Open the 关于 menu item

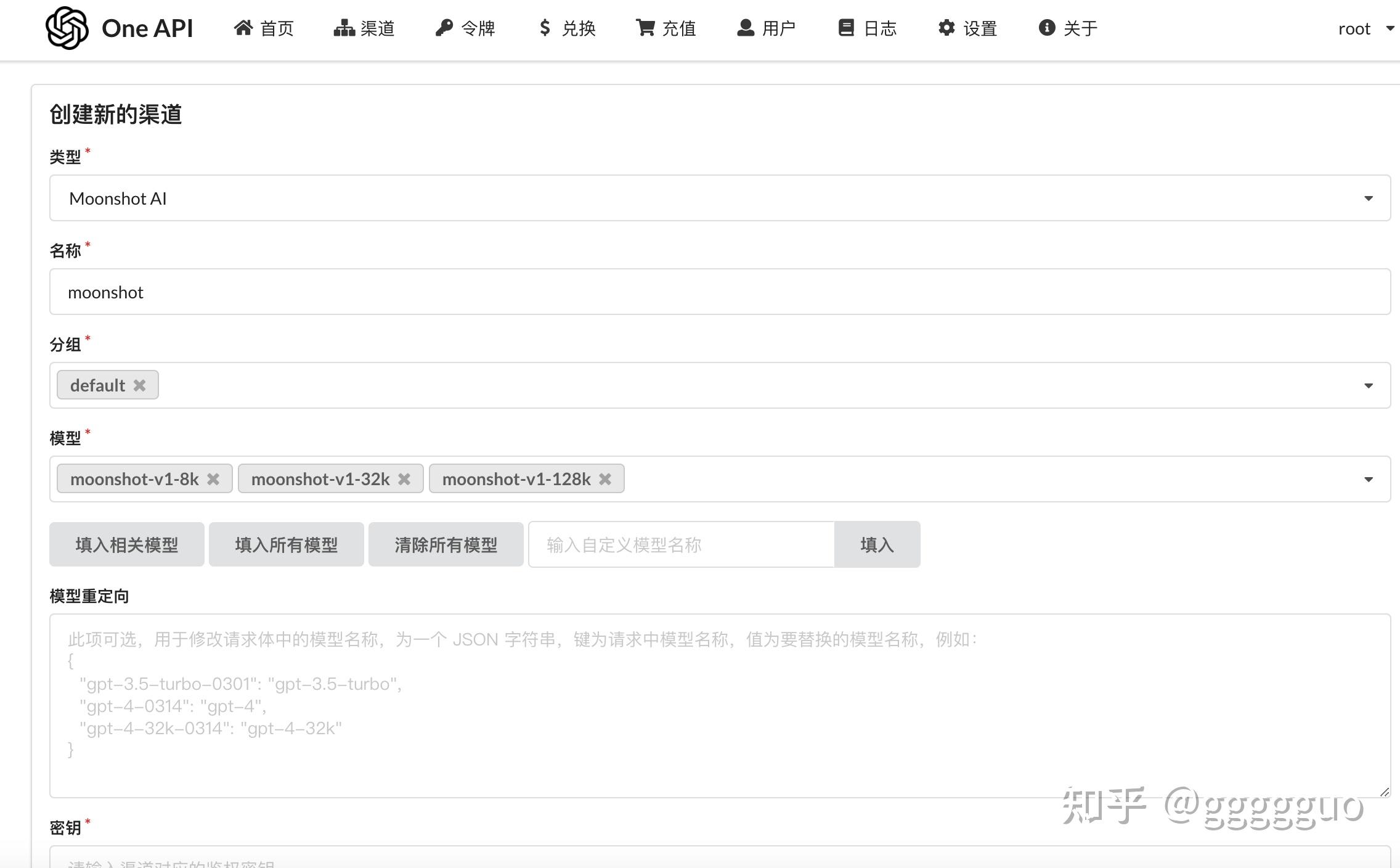click(x=1068, y=28)
